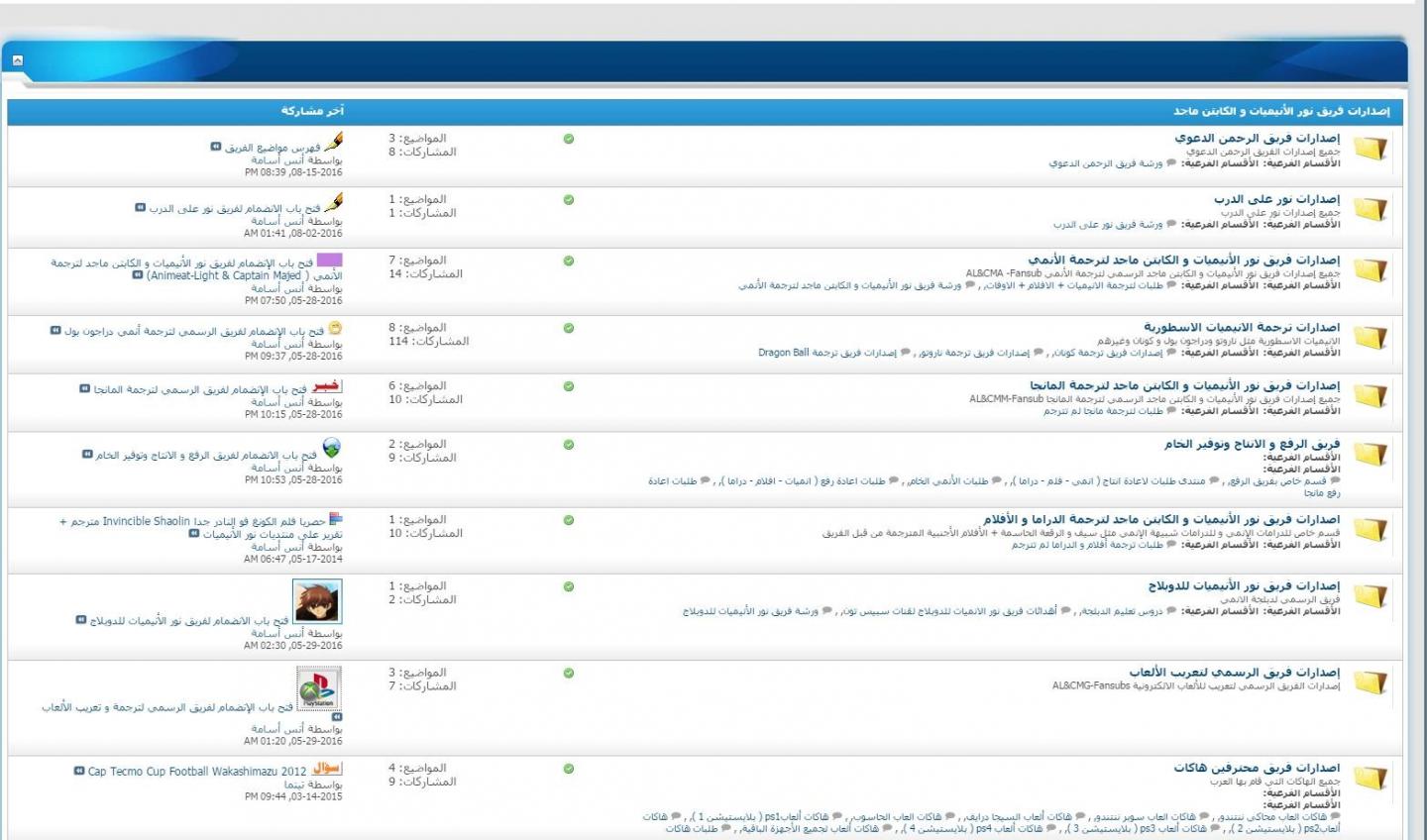Screen dimensions: 1427x840
Task: Click folder icon of لترجمة الأنمي forum row
Action: 1371,270
